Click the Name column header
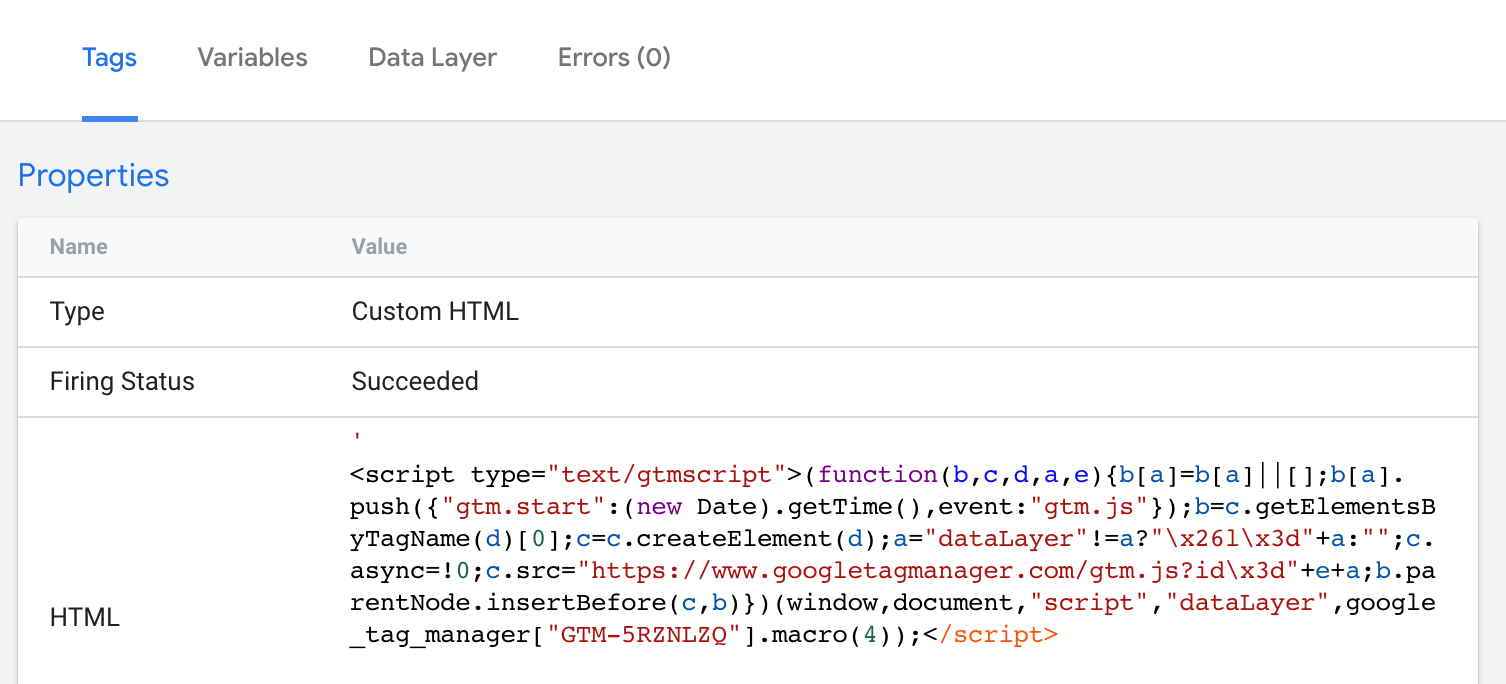Image resolution: width=1506 pixels, height=684 pixels. [x=79, y=247]
